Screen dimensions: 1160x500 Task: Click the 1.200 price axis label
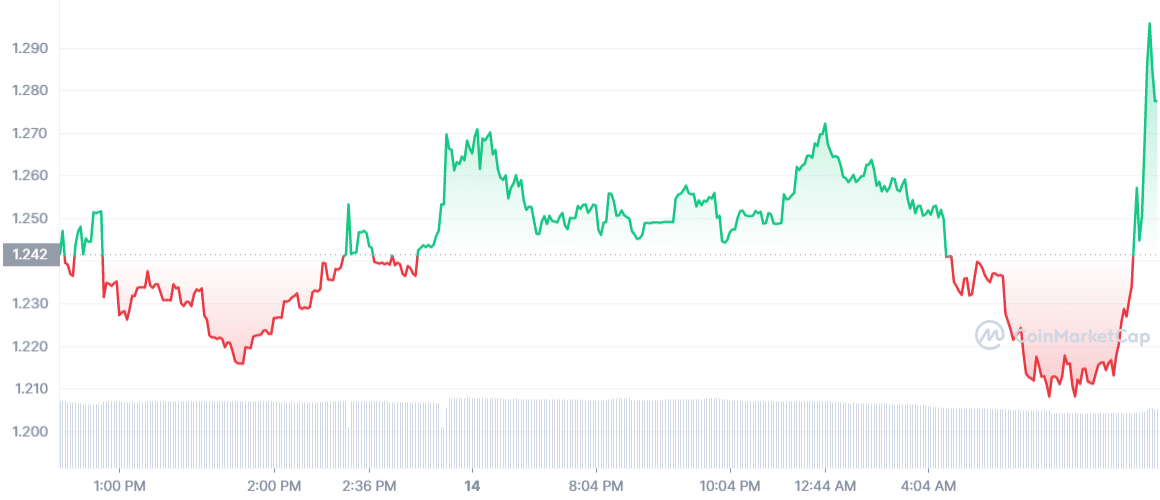coord(30,431)
